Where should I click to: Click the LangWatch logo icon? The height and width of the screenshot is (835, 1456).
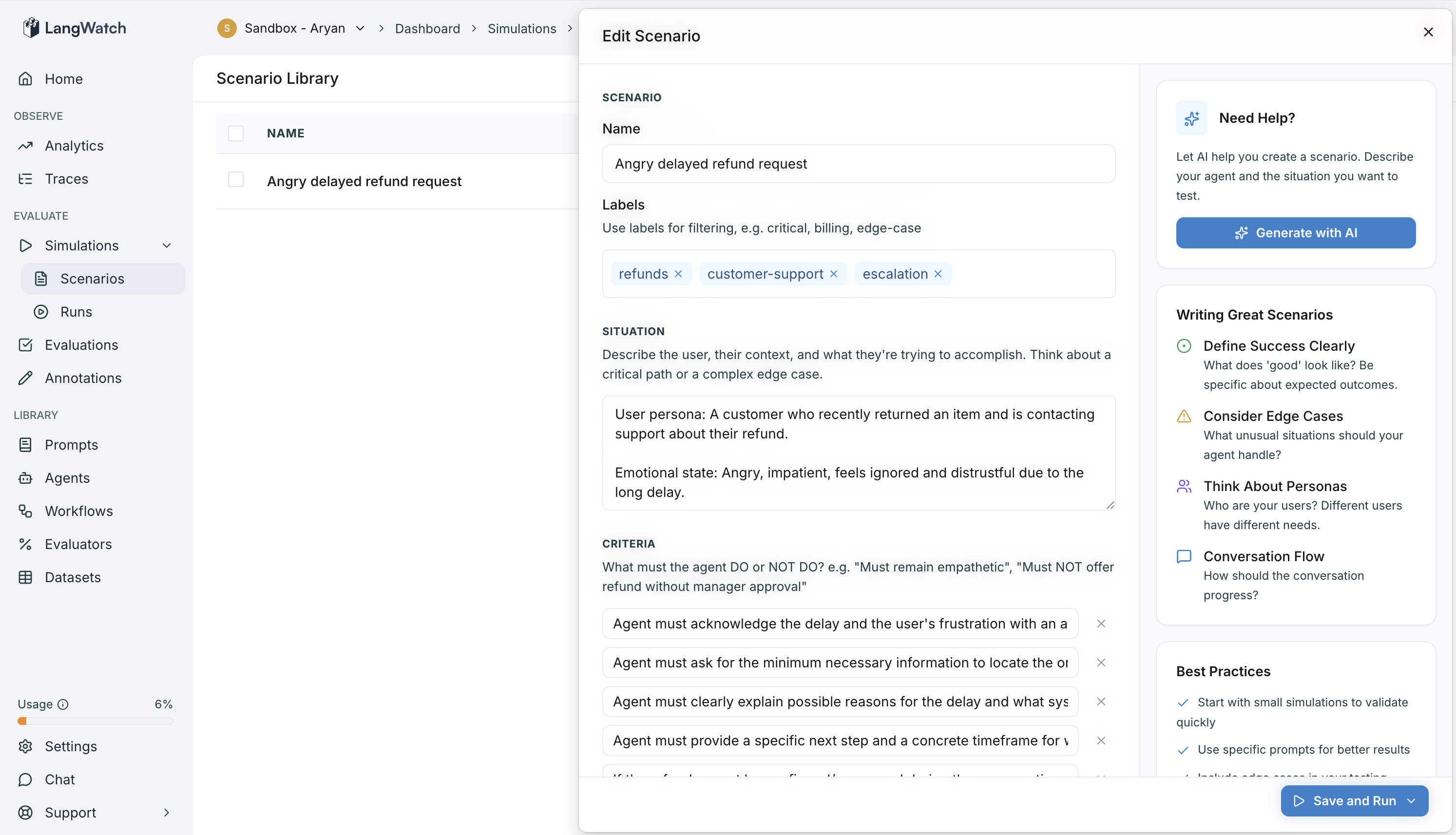pyautogui.click(x=31, y=28)
